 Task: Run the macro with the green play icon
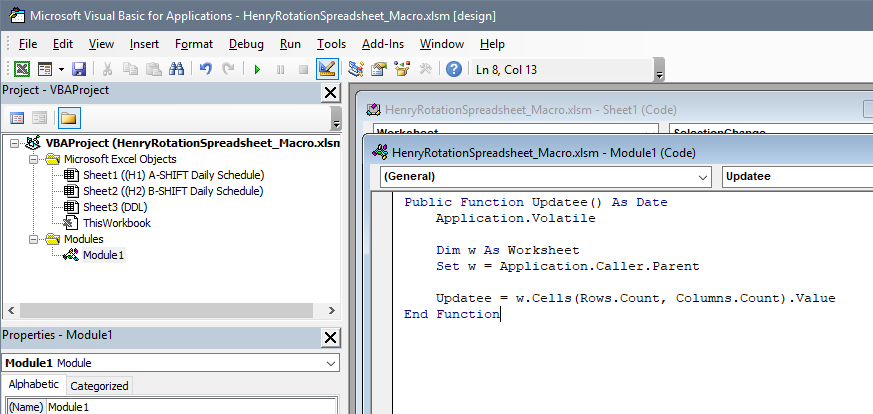click(257, 70)
